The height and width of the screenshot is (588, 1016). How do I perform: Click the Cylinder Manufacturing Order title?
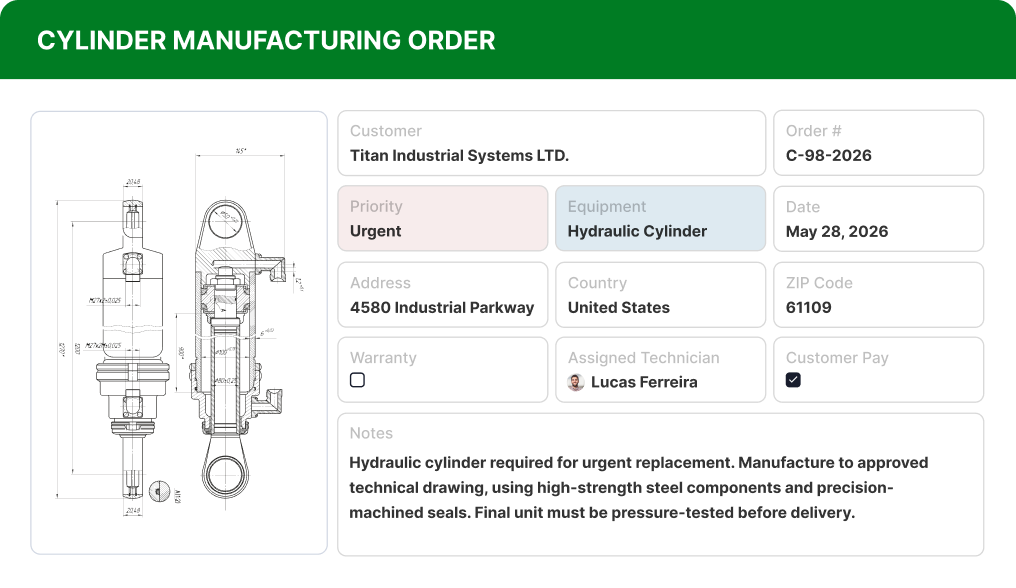(266, 40)
